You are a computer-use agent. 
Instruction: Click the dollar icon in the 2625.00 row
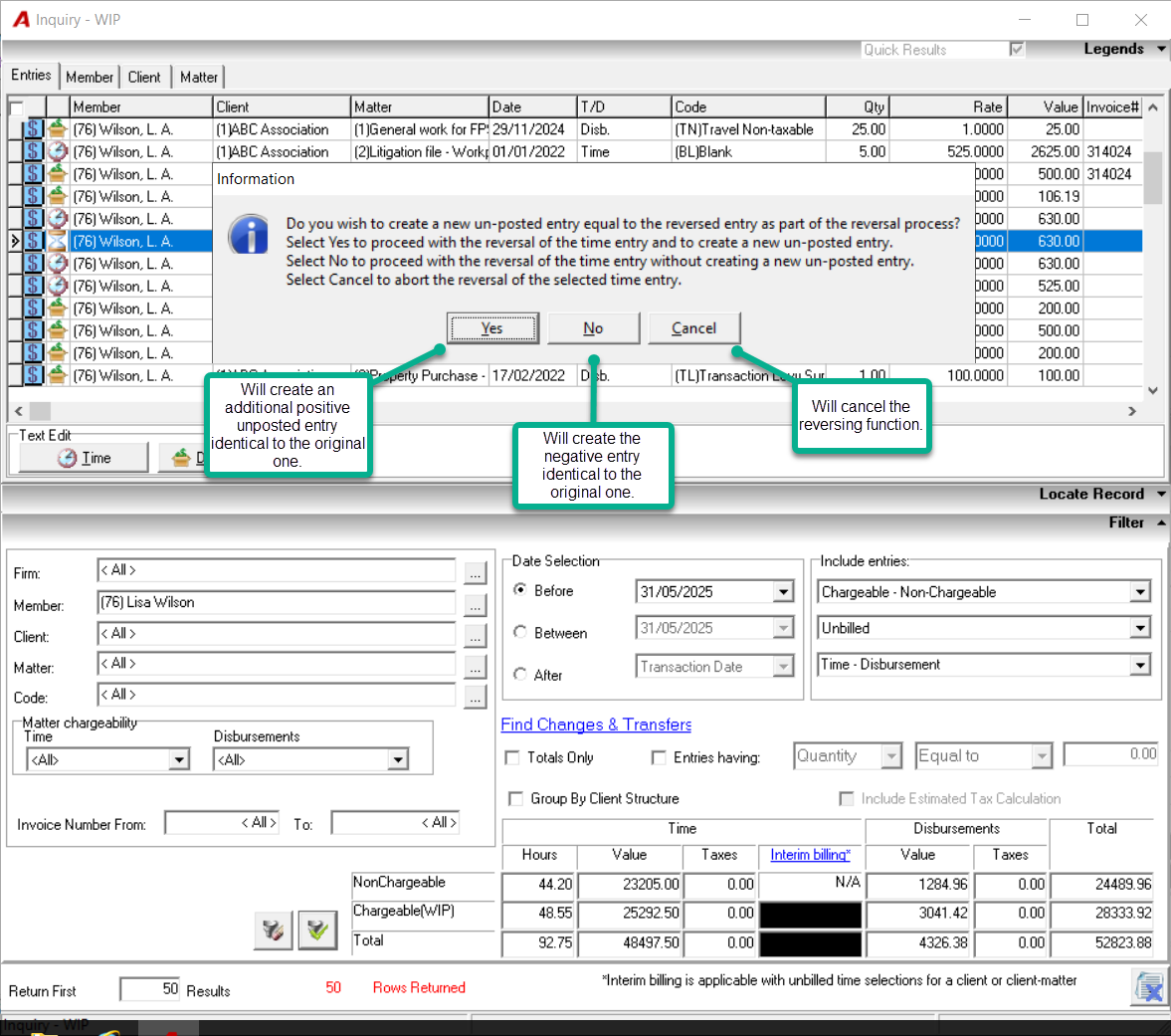(33, 151)
